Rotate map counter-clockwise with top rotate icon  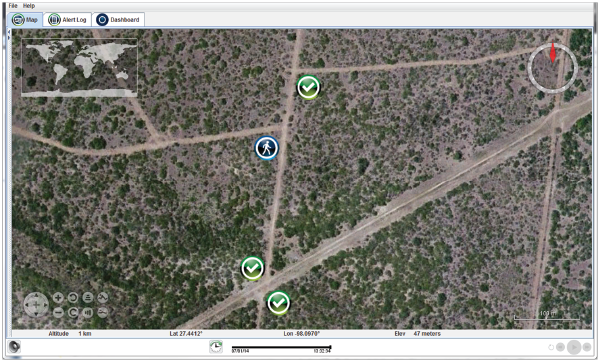click(x=73, y=297)
